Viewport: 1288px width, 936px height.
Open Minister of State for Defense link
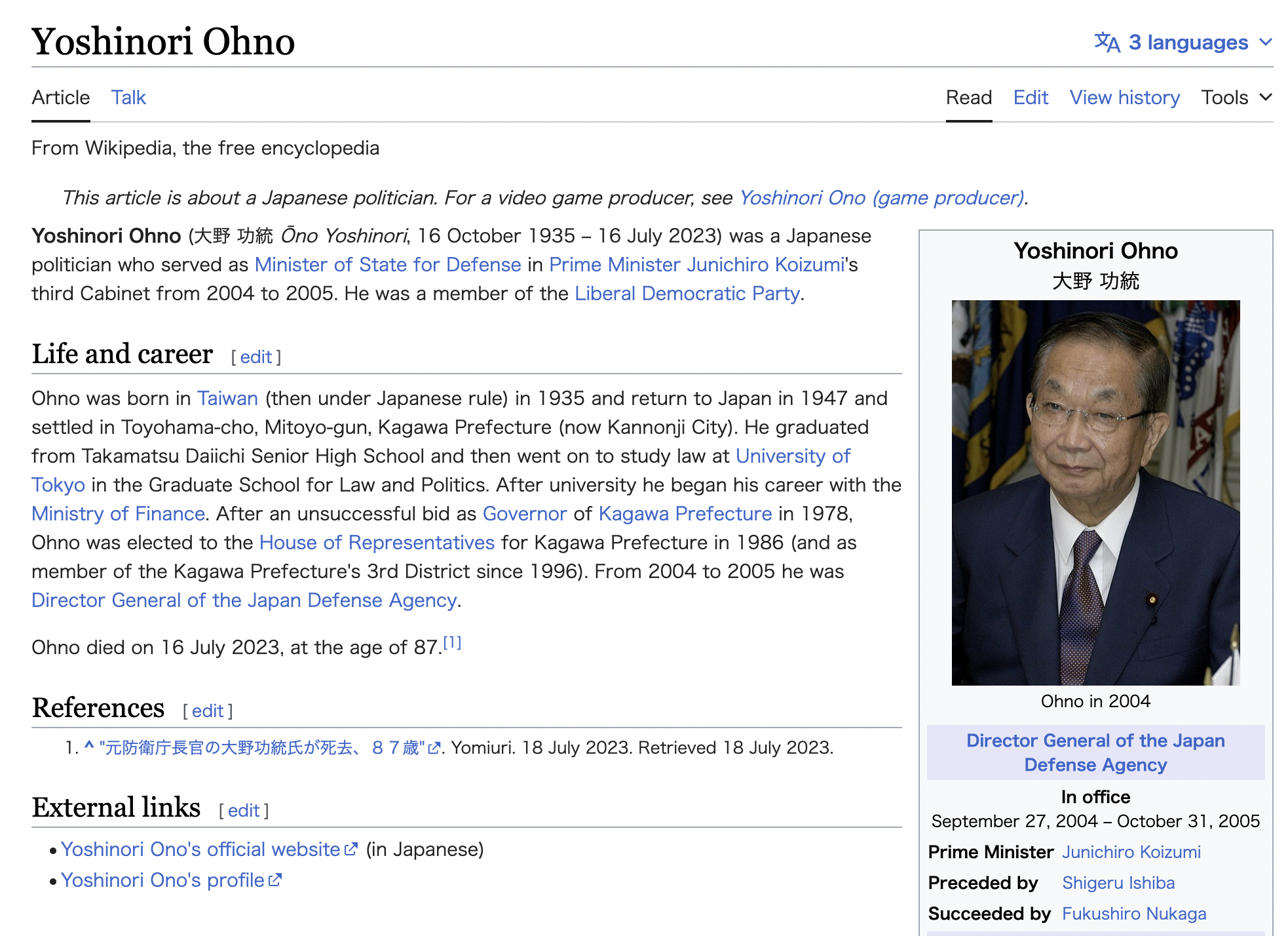[388, 265]
